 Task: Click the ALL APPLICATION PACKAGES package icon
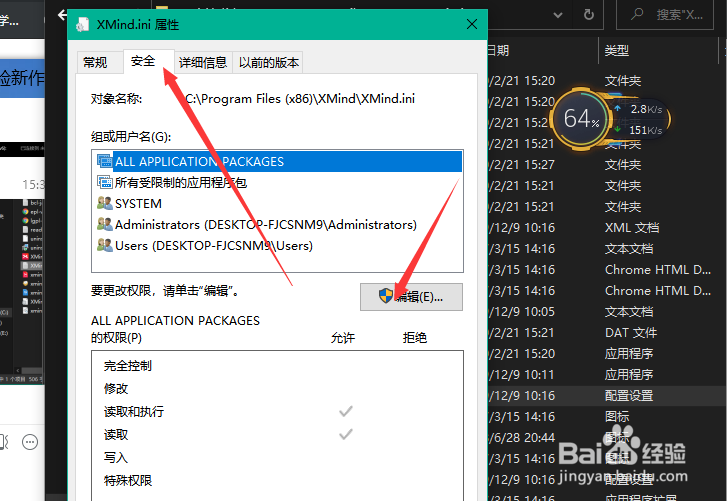point(104,161)
